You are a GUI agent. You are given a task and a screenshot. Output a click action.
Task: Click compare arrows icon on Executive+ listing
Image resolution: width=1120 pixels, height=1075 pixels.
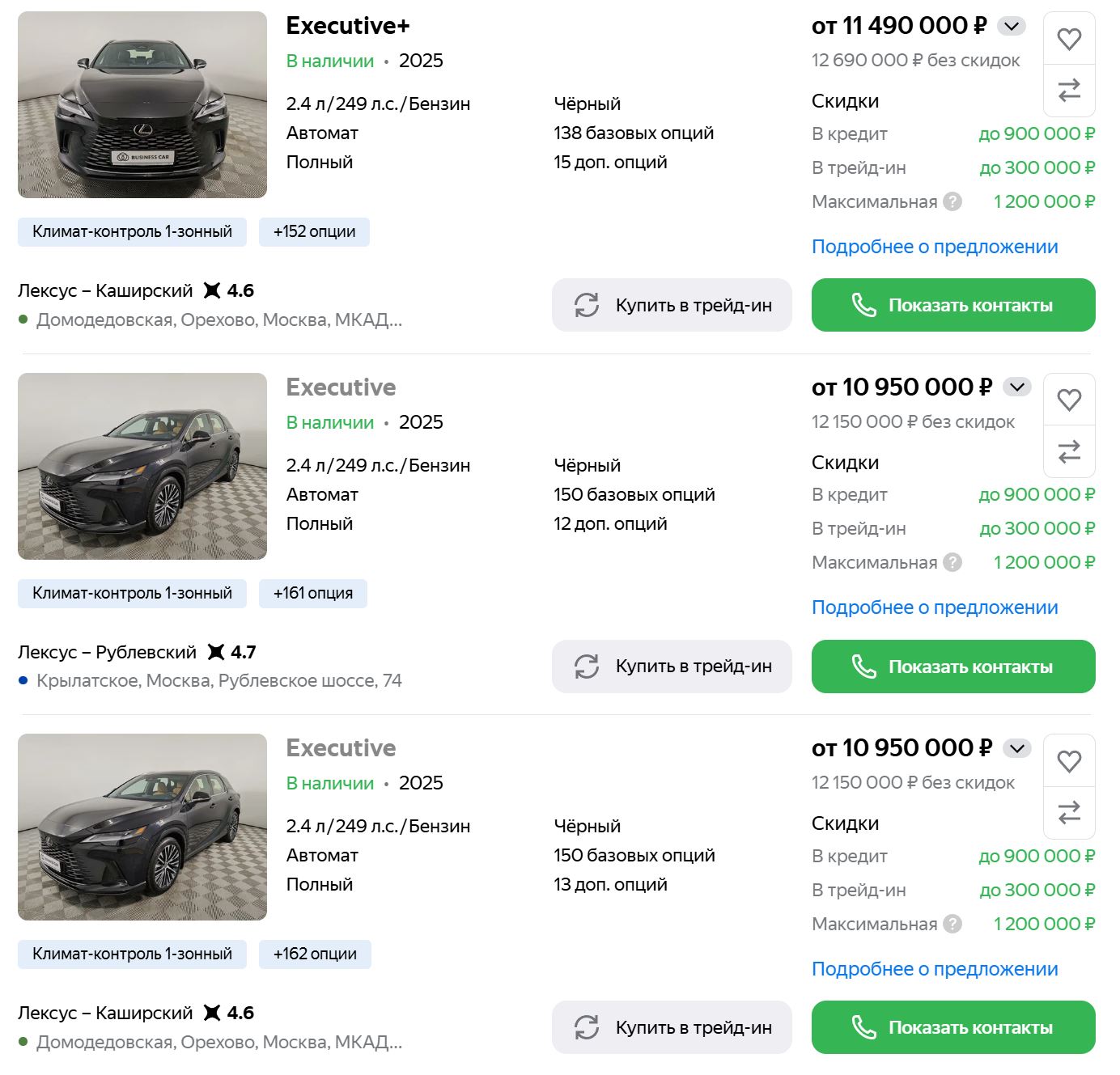click(x=1069, y=90)
